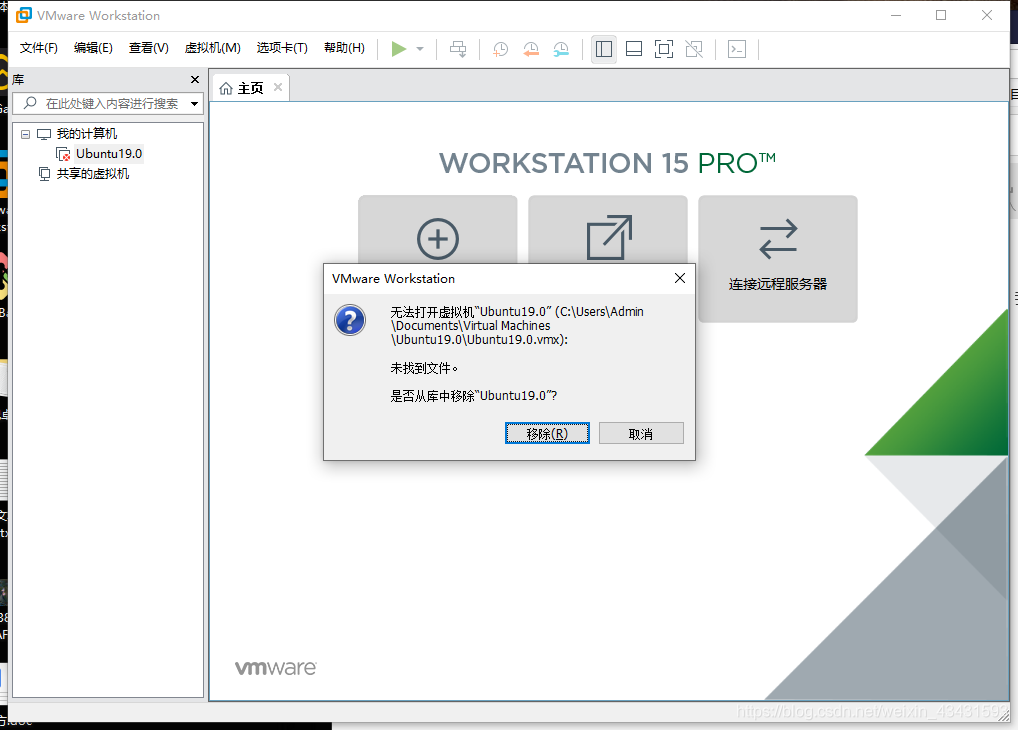
Task: Open the console view toolbar icon
Action: tap(737, 49)
